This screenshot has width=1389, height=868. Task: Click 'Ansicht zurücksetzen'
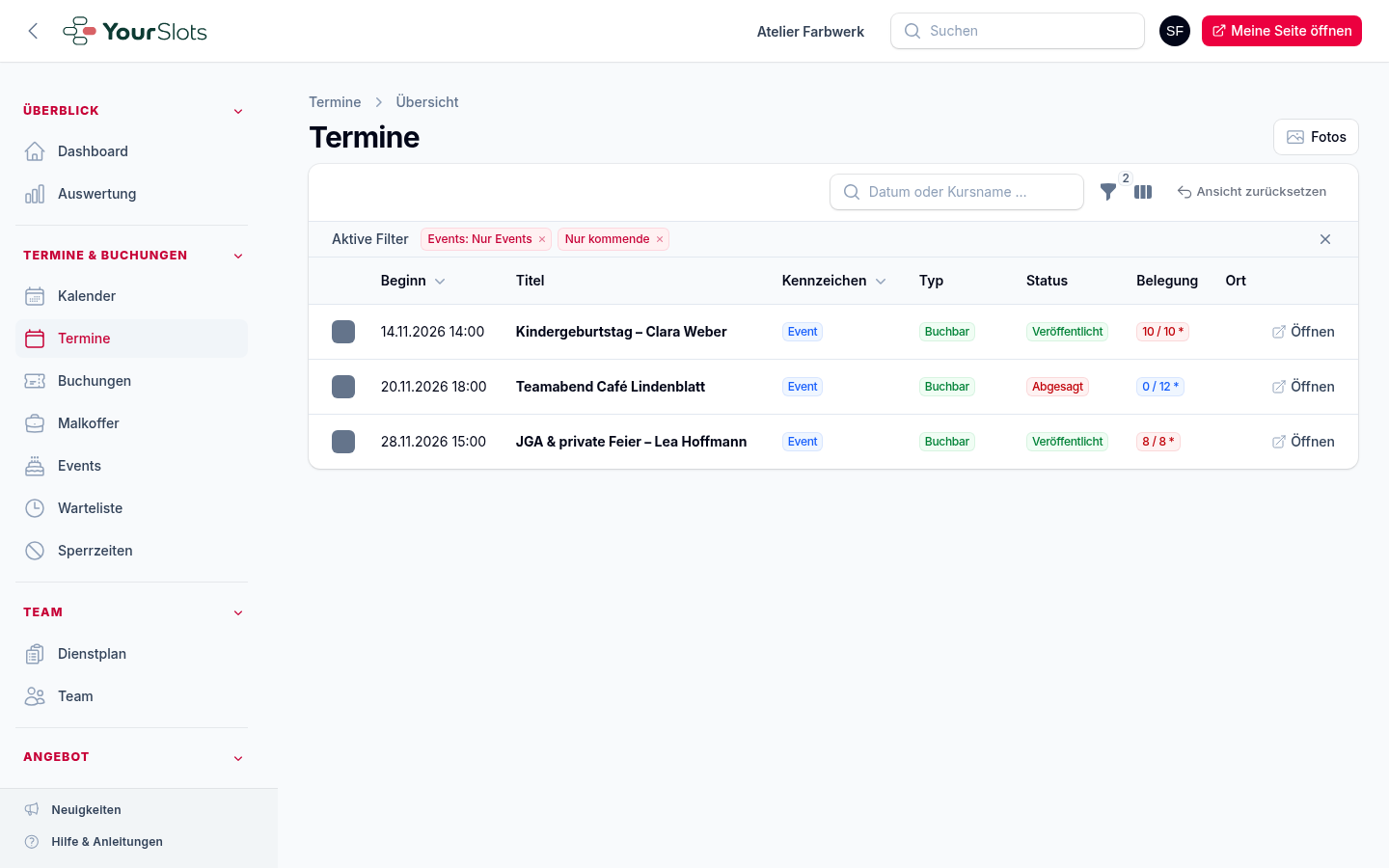1251,192
